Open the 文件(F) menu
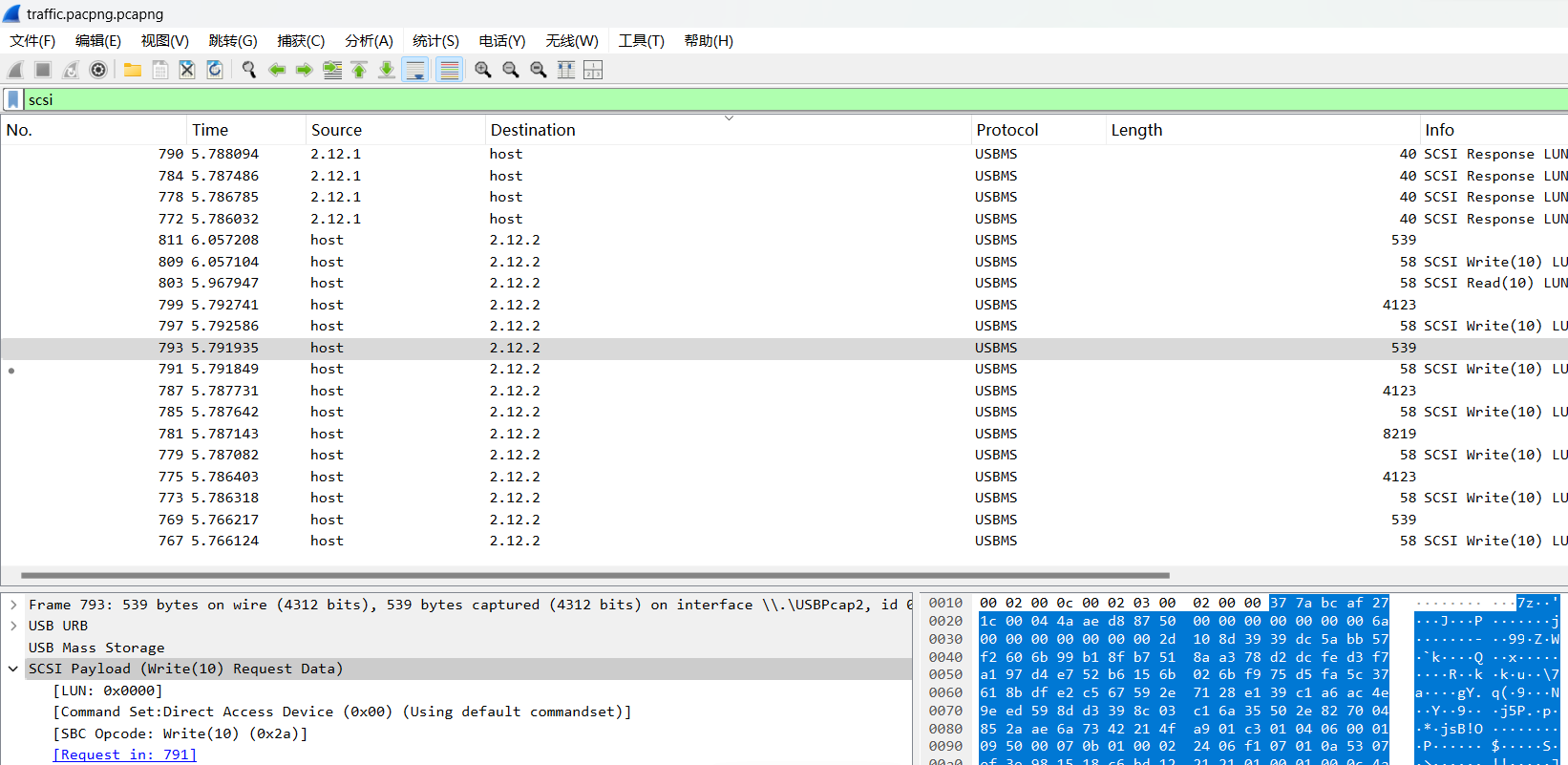1568x765 pixels. (x=32, y=41)
